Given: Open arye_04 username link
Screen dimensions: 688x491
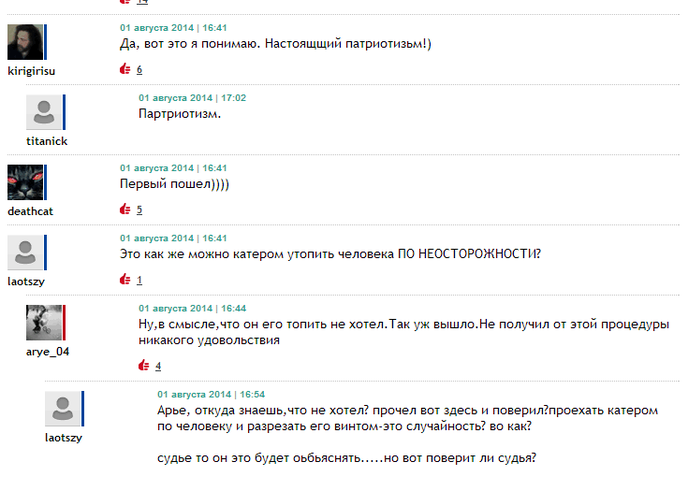Looking at the screenshot, I should click(x=47, y=352).
